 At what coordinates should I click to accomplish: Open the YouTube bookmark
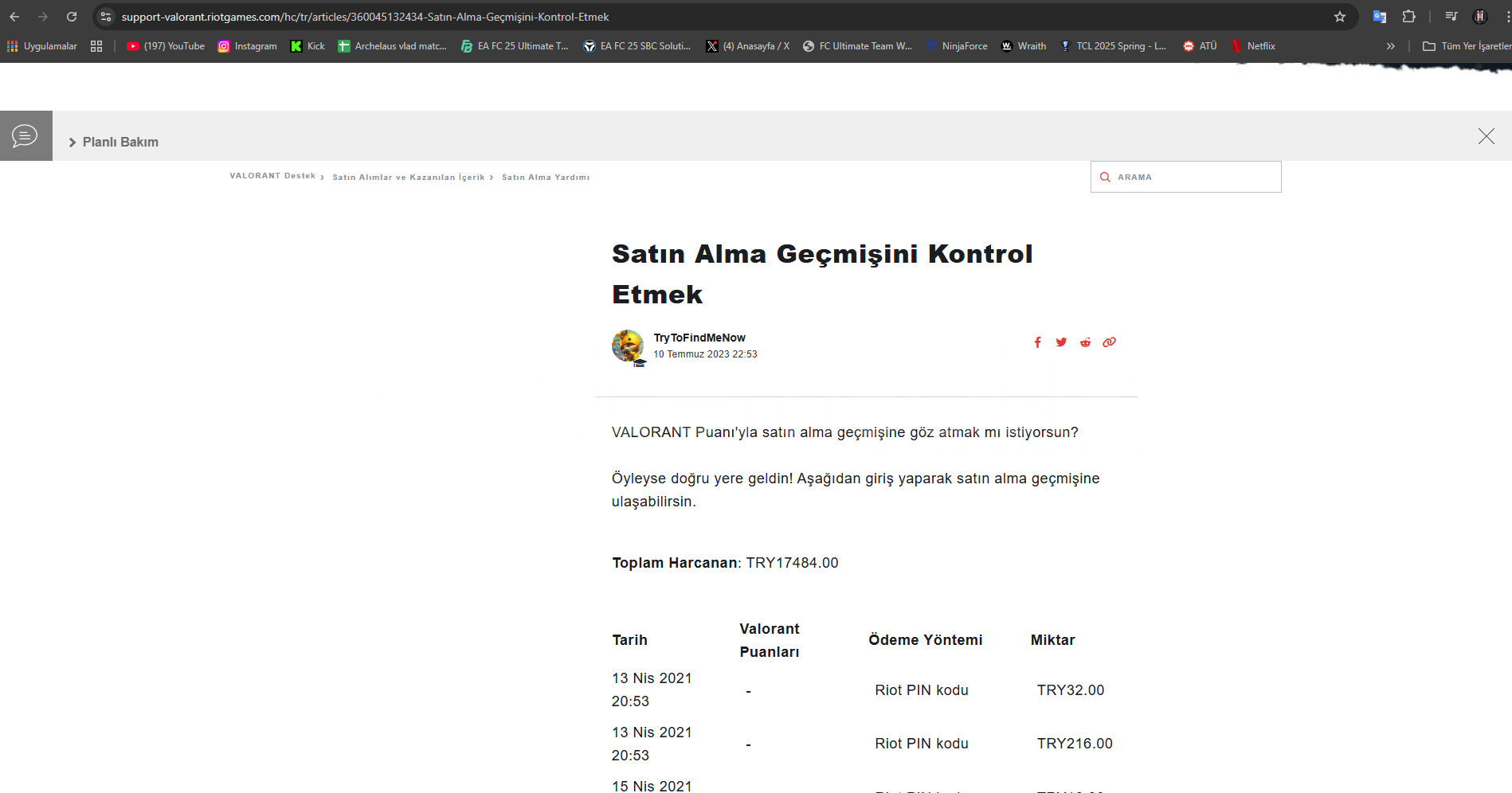pyautogui.click(x=166, y=46)
